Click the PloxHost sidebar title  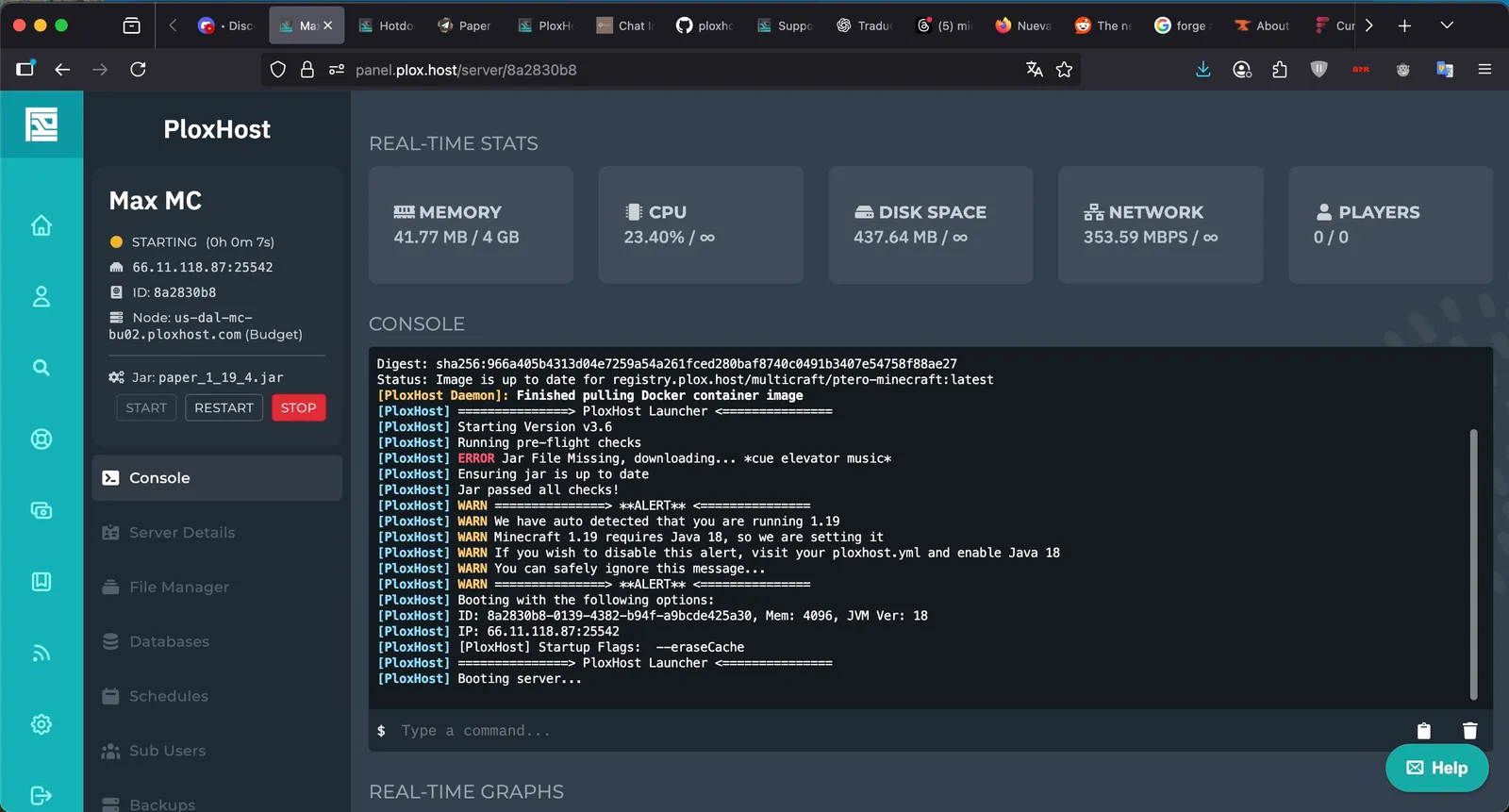pos(217,129)
